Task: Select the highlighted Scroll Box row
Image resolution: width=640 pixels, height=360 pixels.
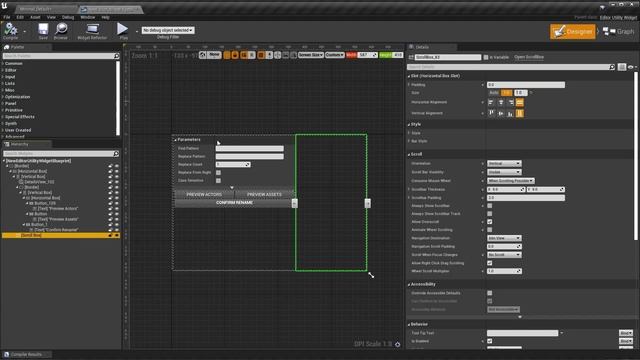Action: coord(61,236)
